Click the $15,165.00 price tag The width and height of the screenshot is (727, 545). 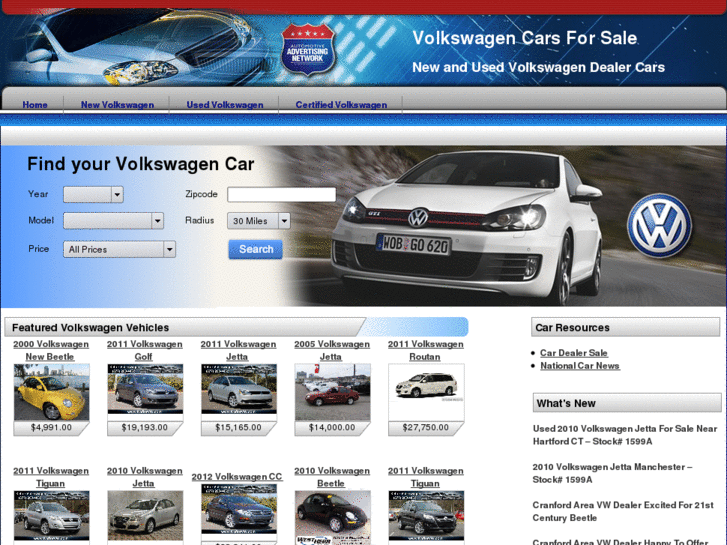238,428
